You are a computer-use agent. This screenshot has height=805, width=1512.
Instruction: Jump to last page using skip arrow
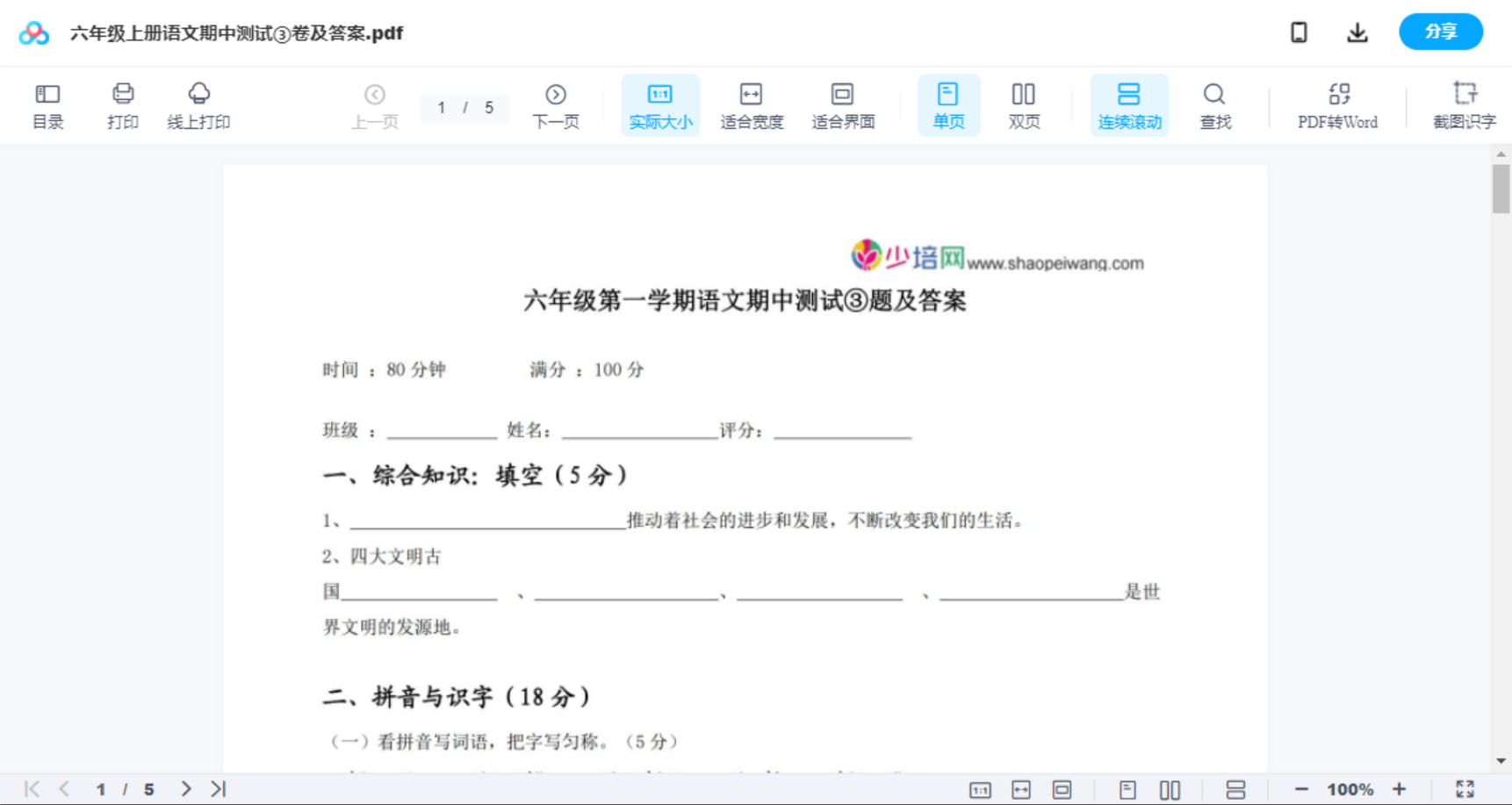[218, 788]
